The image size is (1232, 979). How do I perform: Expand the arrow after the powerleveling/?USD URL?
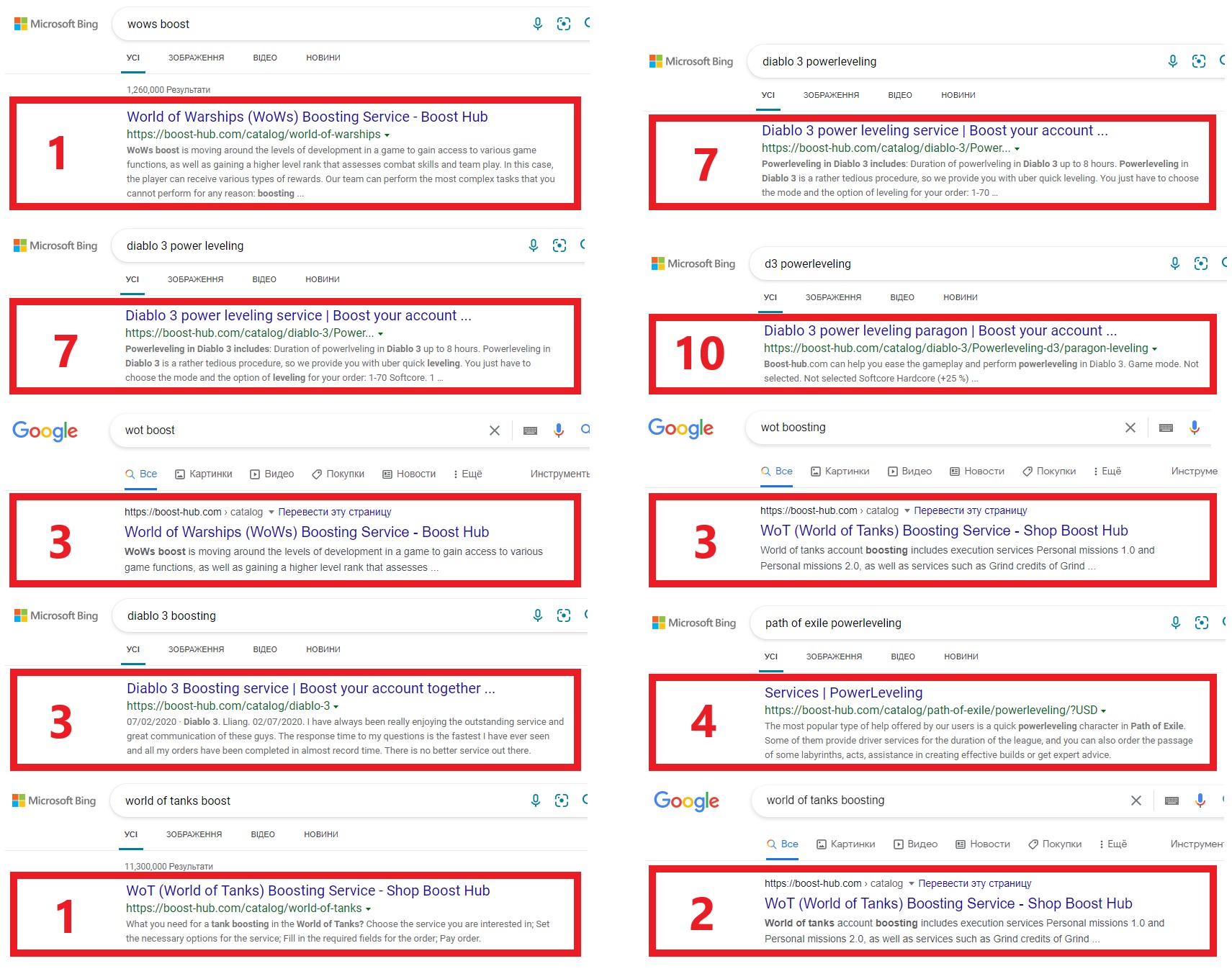pyautogui.click(x=1104, y=711)
